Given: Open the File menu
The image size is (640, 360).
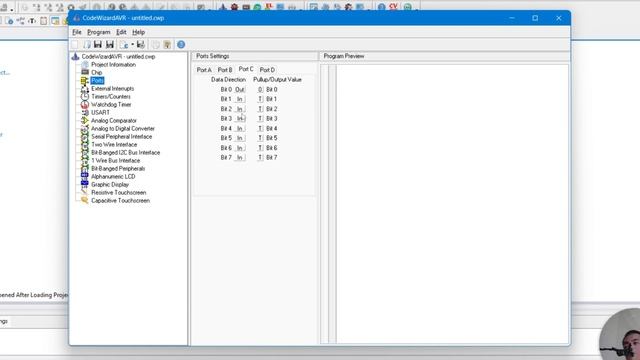Looking at the screenshot, I should click(77, 32).
